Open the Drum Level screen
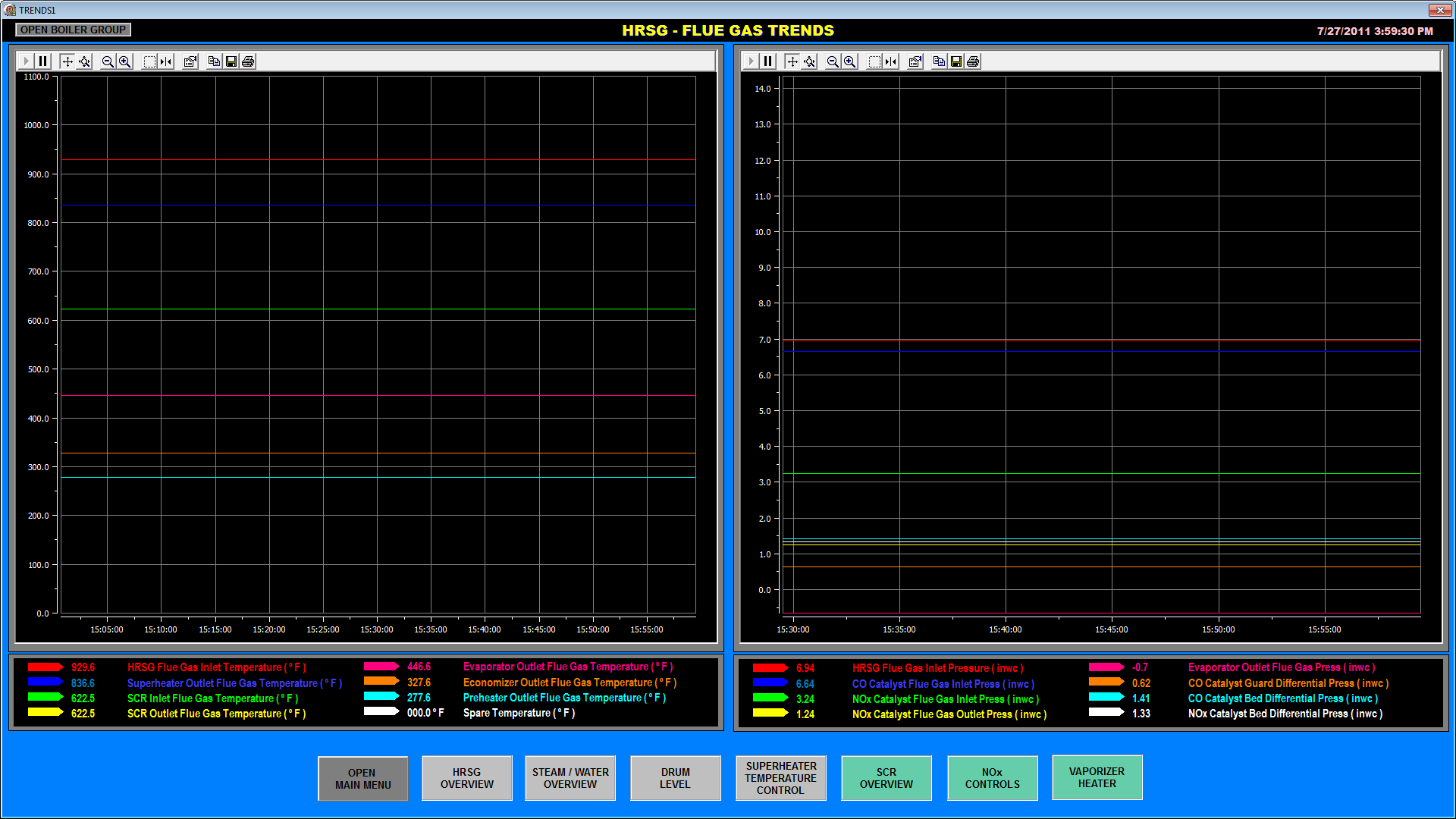Image resolution: width=1456 pixels, height=819 pixels. pos(675,778)
